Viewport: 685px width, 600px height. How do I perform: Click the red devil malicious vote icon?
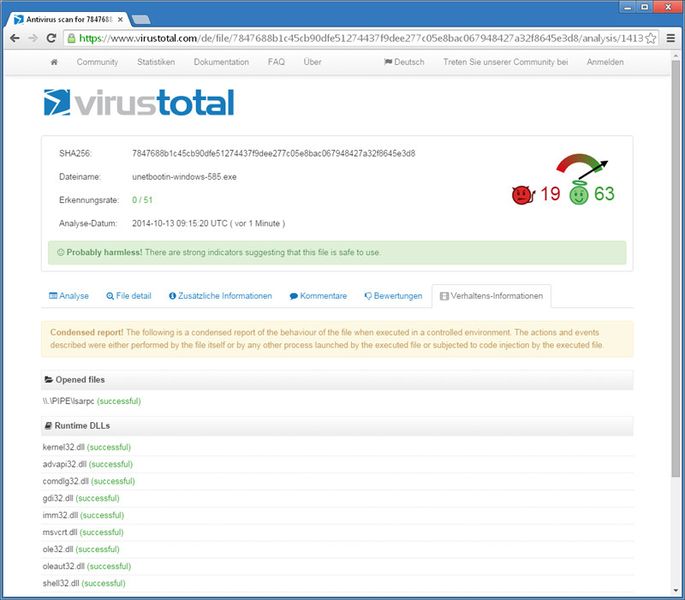pos(523,194)
